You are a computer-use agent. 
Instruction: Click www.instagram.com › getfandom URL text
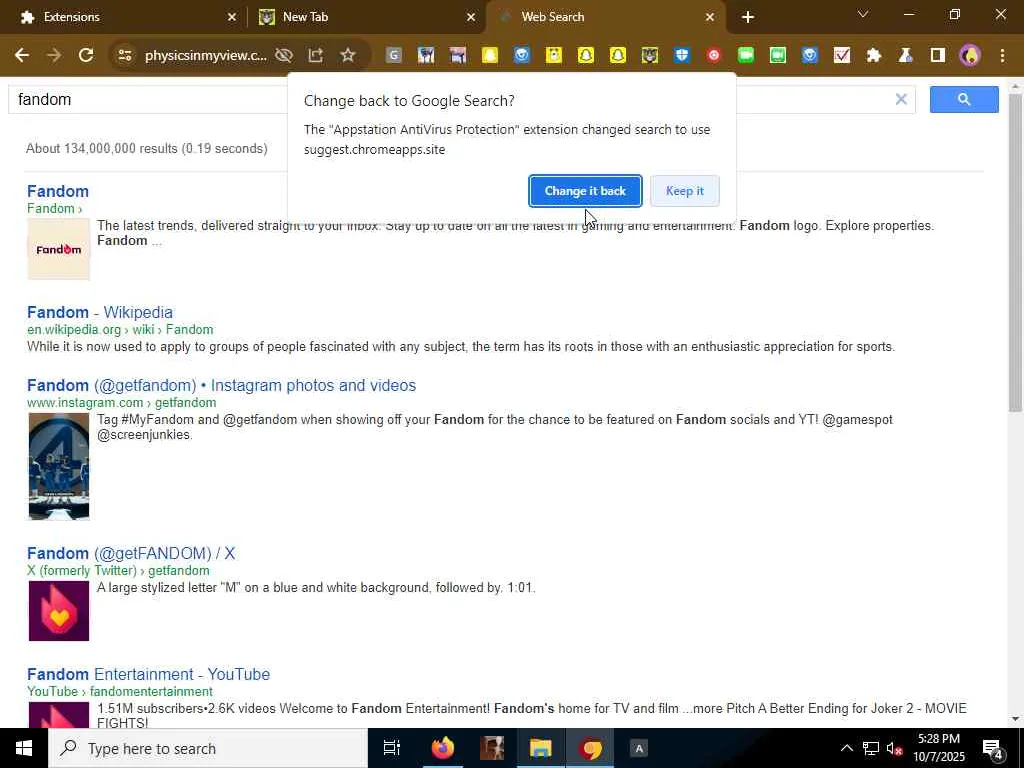121,403
